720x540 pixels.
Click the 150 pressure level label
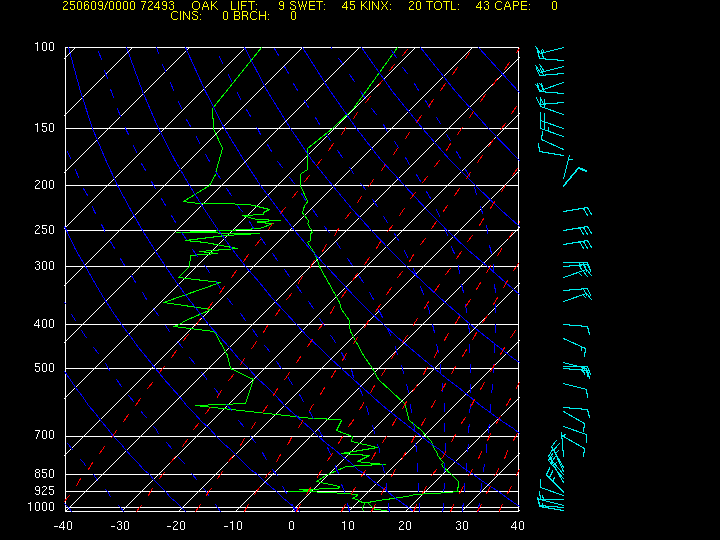pos(45,128)
